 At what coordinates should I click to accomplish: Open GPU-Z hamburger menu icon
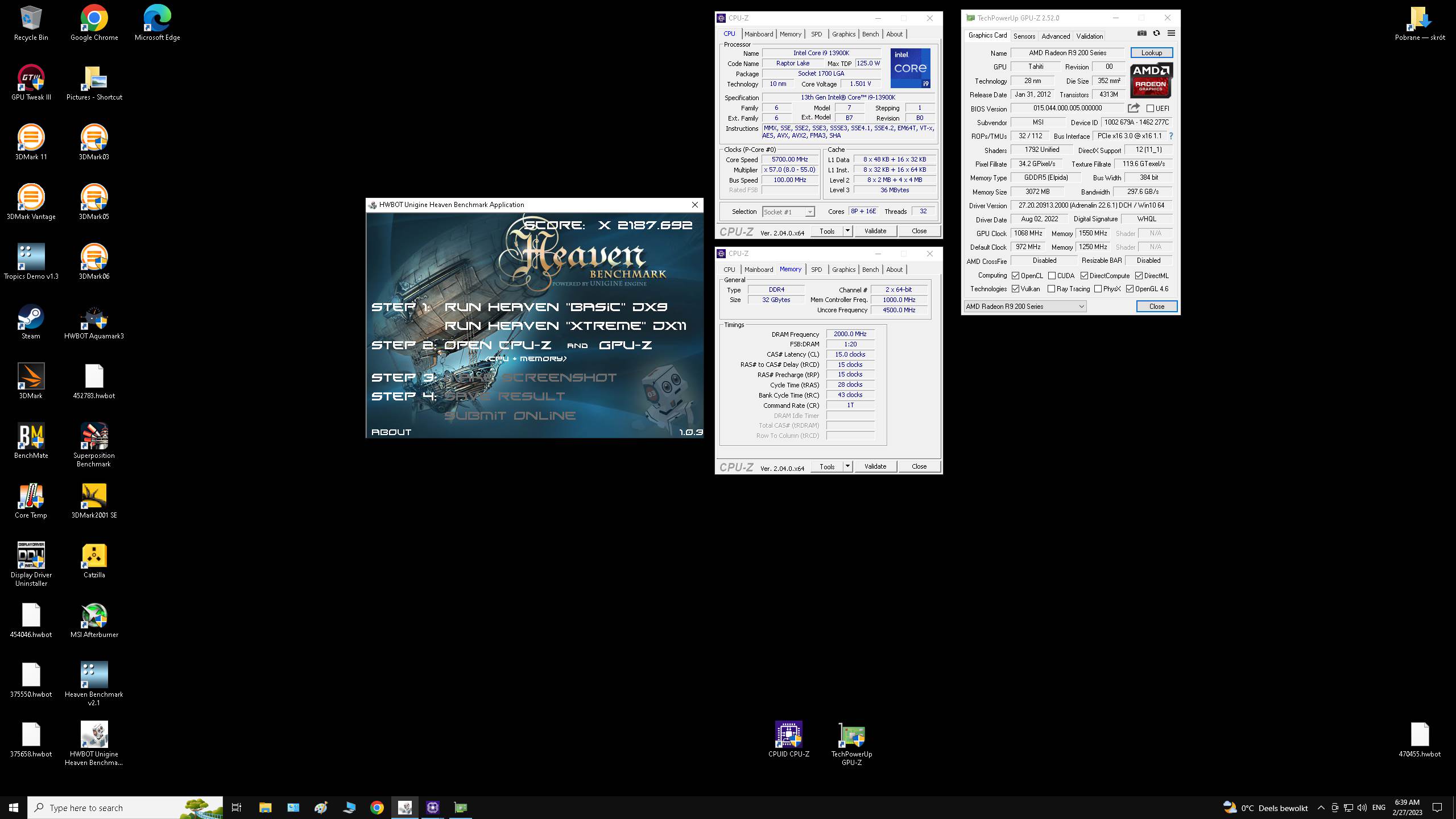tap(1171, 34)
